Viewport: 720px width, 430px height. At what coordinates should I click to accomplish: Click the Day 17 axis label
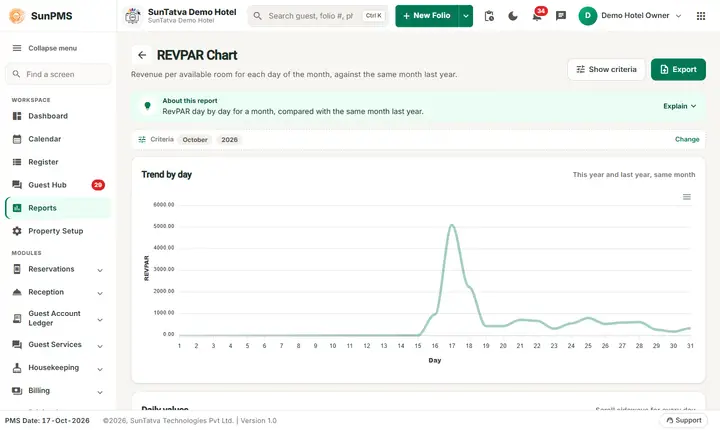452,345
